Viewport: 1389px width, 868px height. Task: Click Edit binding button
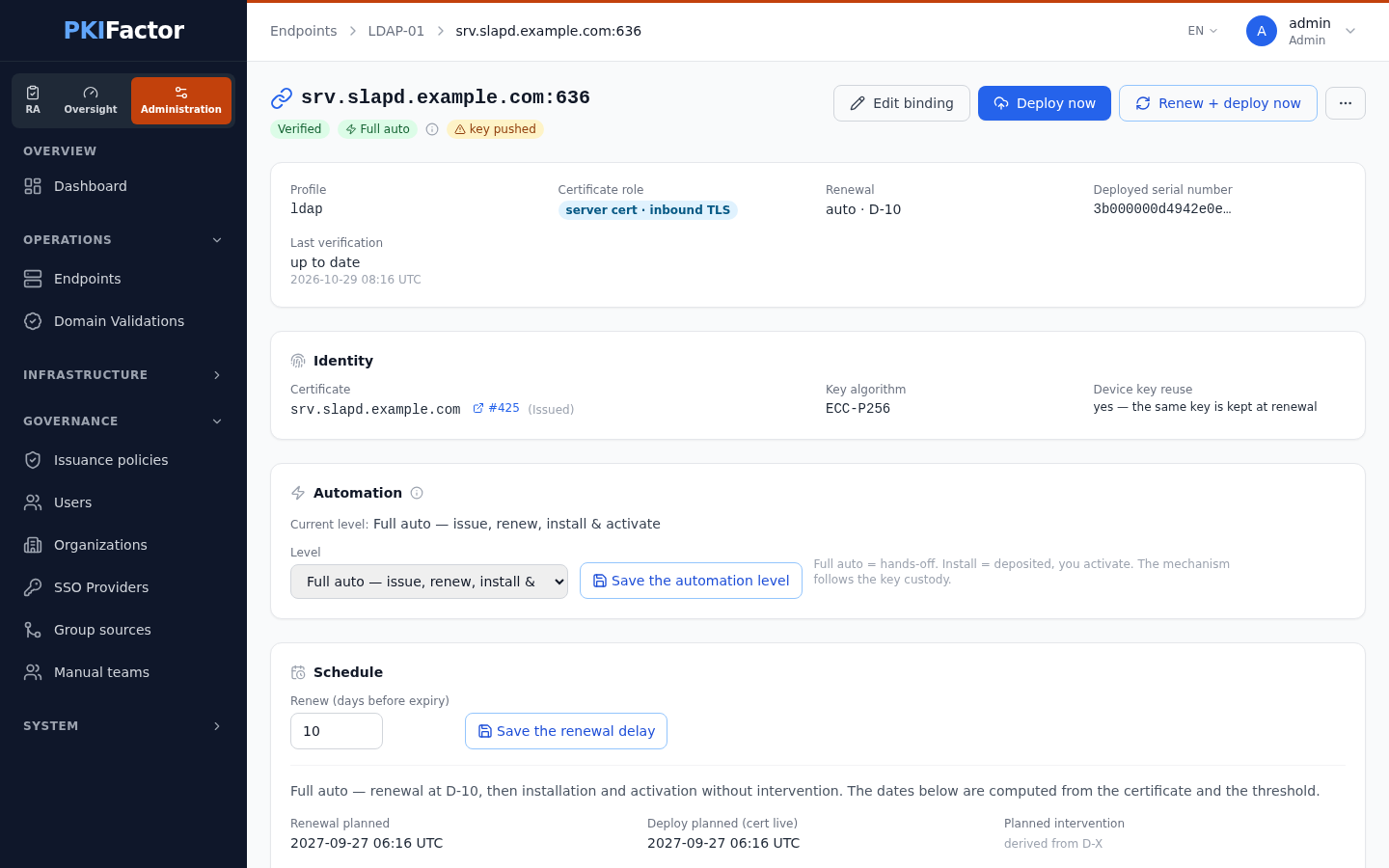coord(902,103)
